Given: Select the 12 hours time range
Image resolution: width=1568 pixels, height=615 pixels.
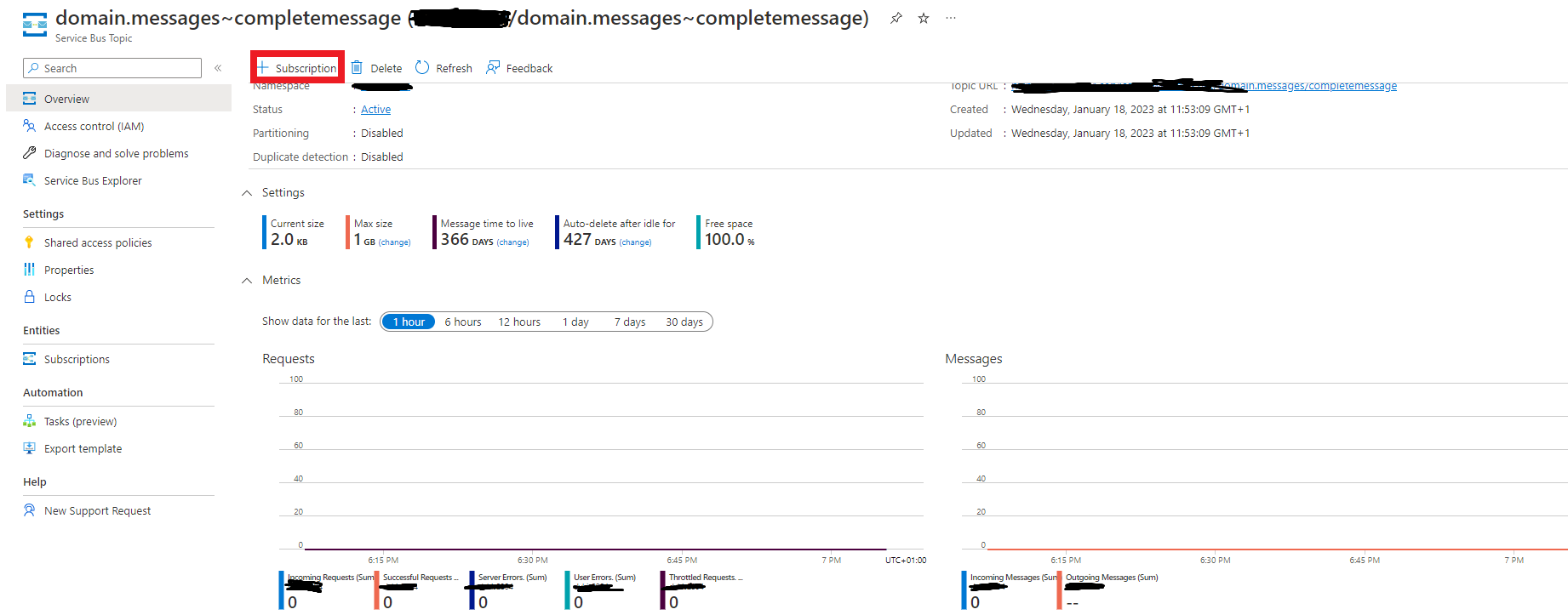Looking at the screenshot, I should [x=519, y=322].
